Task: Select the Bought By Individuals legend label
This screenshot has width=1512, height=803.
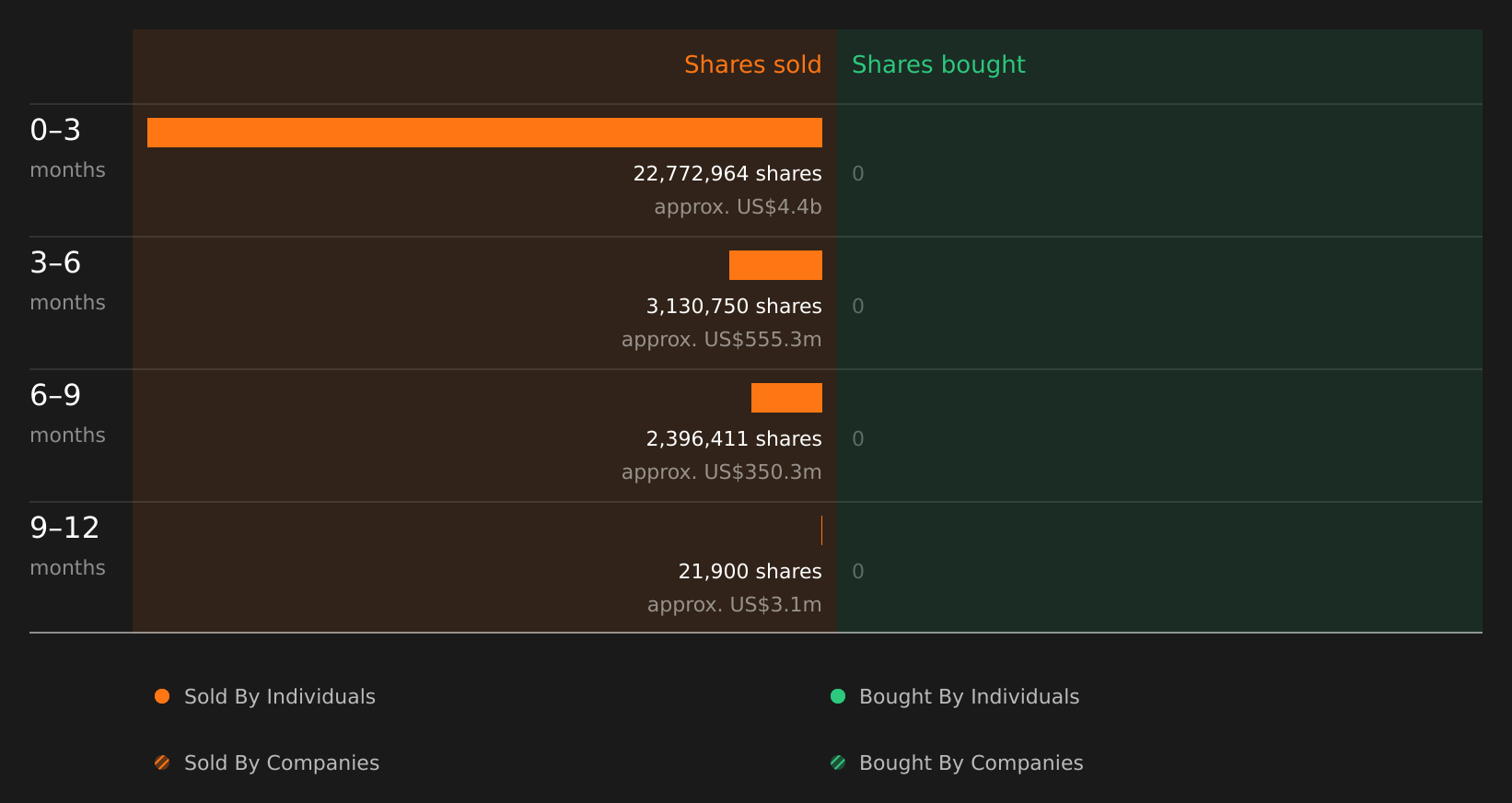Action: coord(970,697)
